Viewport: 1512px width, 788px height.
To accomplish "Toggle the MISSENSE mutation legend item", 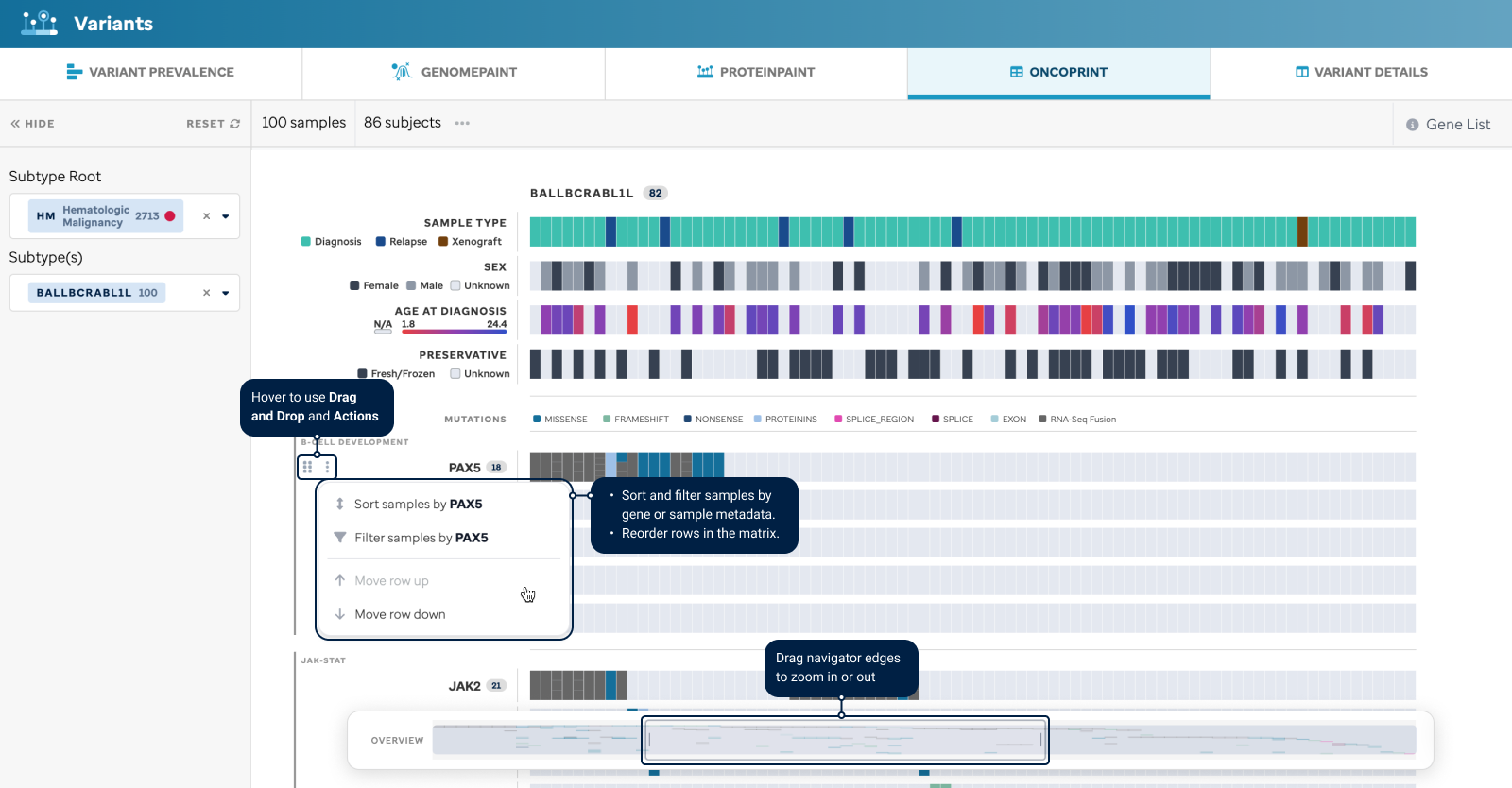I will tap(560, 420).
